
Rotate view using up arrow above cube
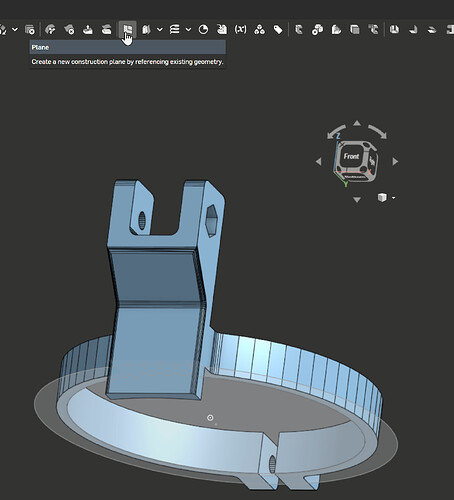click(357, 124)
